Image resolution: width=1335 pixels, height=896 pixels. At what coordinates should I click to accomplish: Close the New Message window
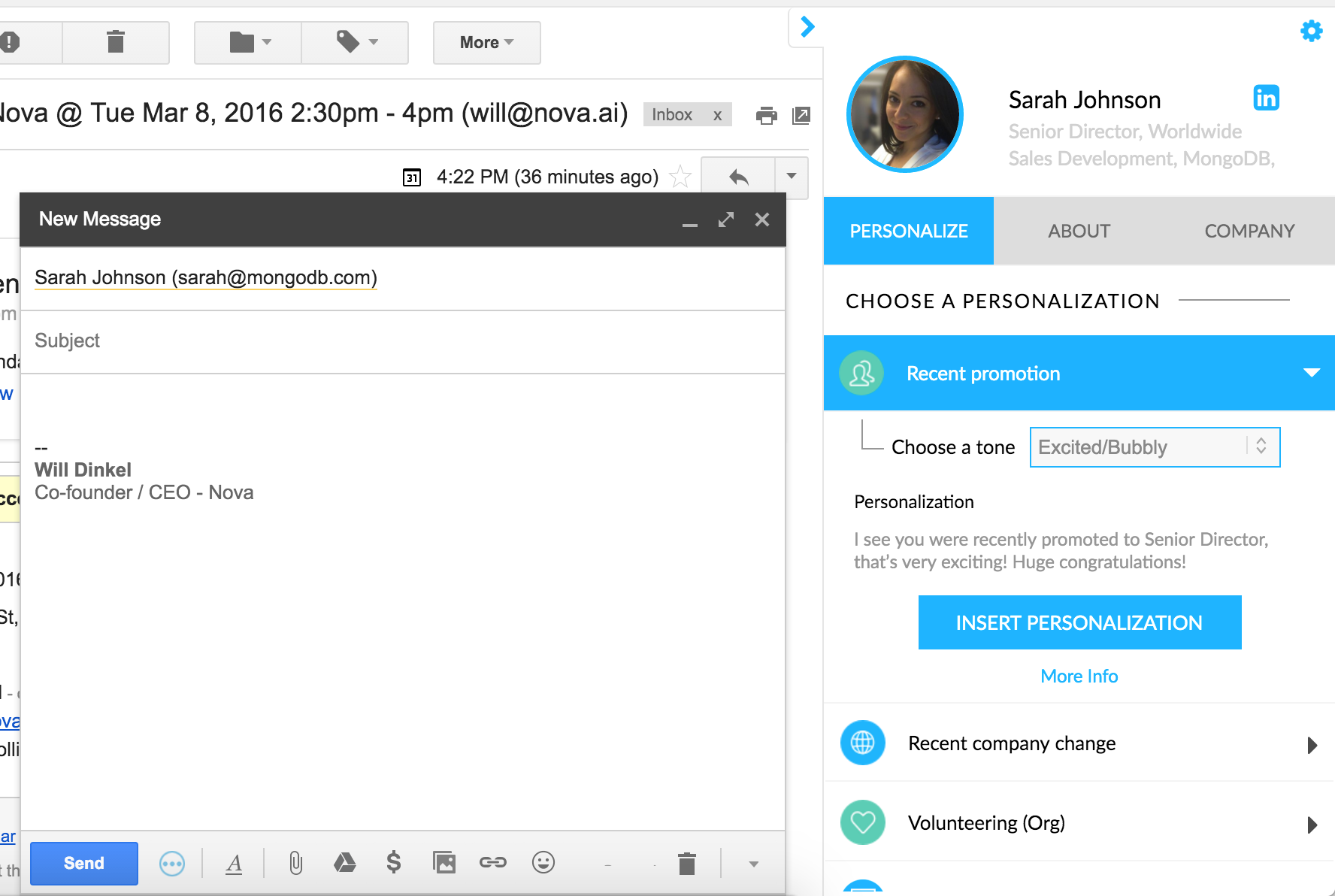point(762,219)
